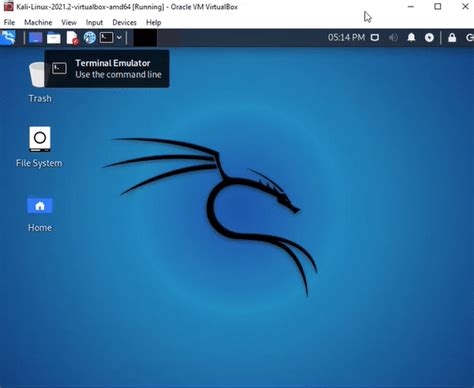Viewport: 474px width, 388px height.
Task: Click the power manager tray icon
Action: coord(429,38)
